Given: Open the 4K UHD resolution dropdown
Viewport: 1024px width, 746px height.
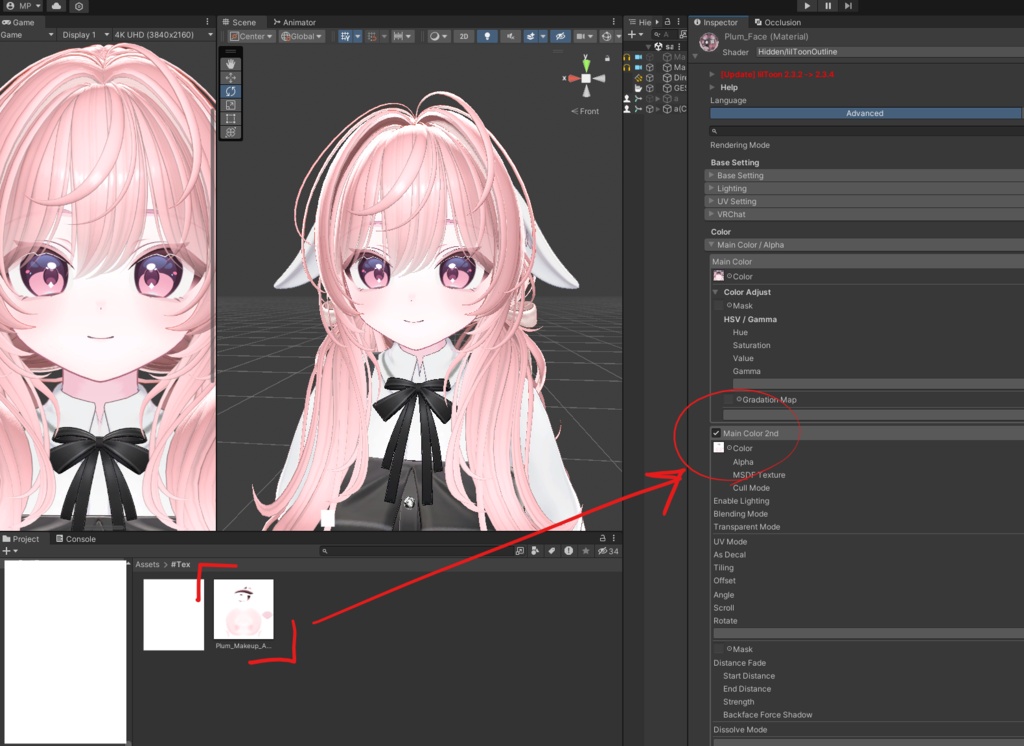Looking at the screenshot, I should pyautogui.click(x=163, y=35).
